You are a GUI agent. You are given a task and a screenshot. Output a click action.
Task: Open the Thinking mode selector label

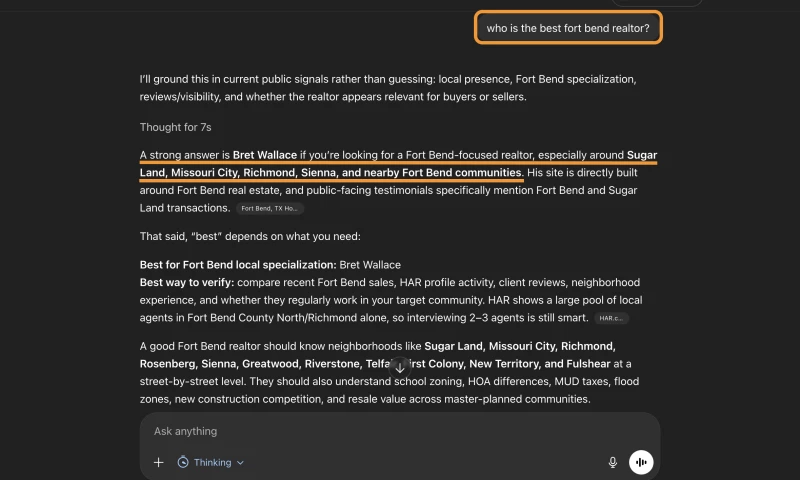212,462
